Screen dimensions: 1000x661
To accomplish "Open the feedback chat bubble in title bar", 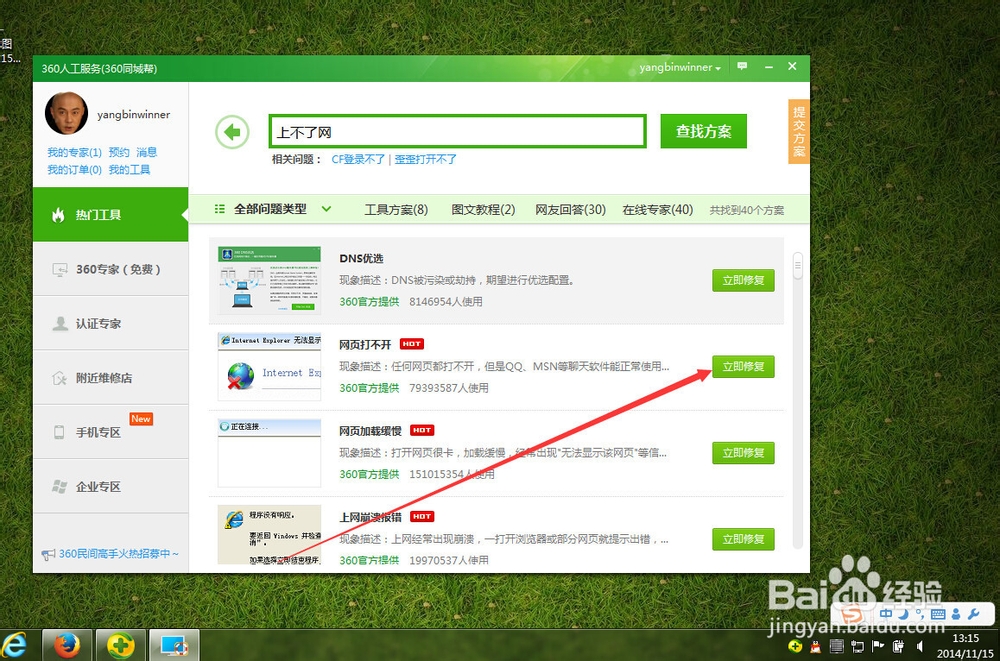I will coord(742,66).
